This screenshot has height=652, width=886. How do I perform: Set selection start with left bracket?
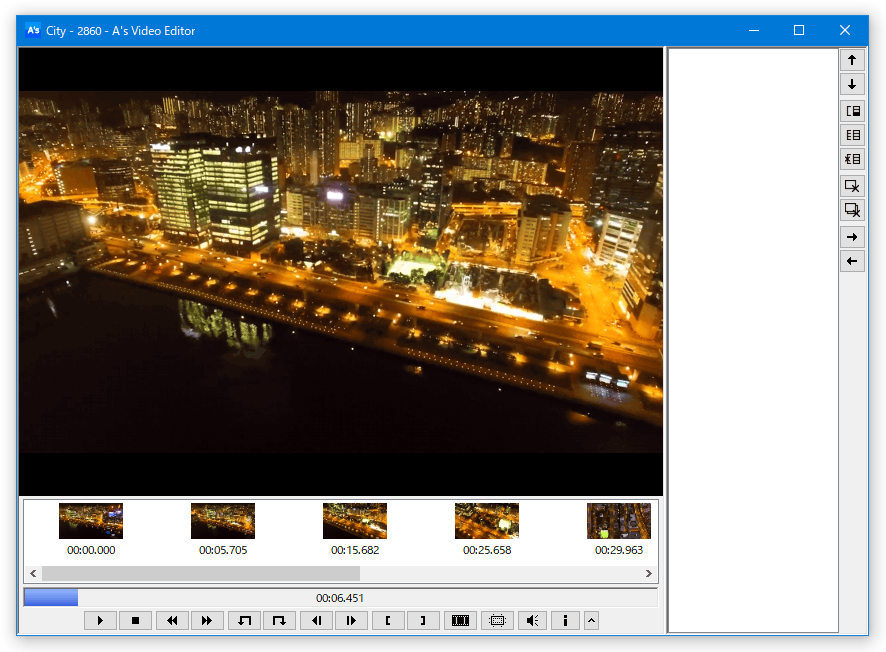(389, 620)
